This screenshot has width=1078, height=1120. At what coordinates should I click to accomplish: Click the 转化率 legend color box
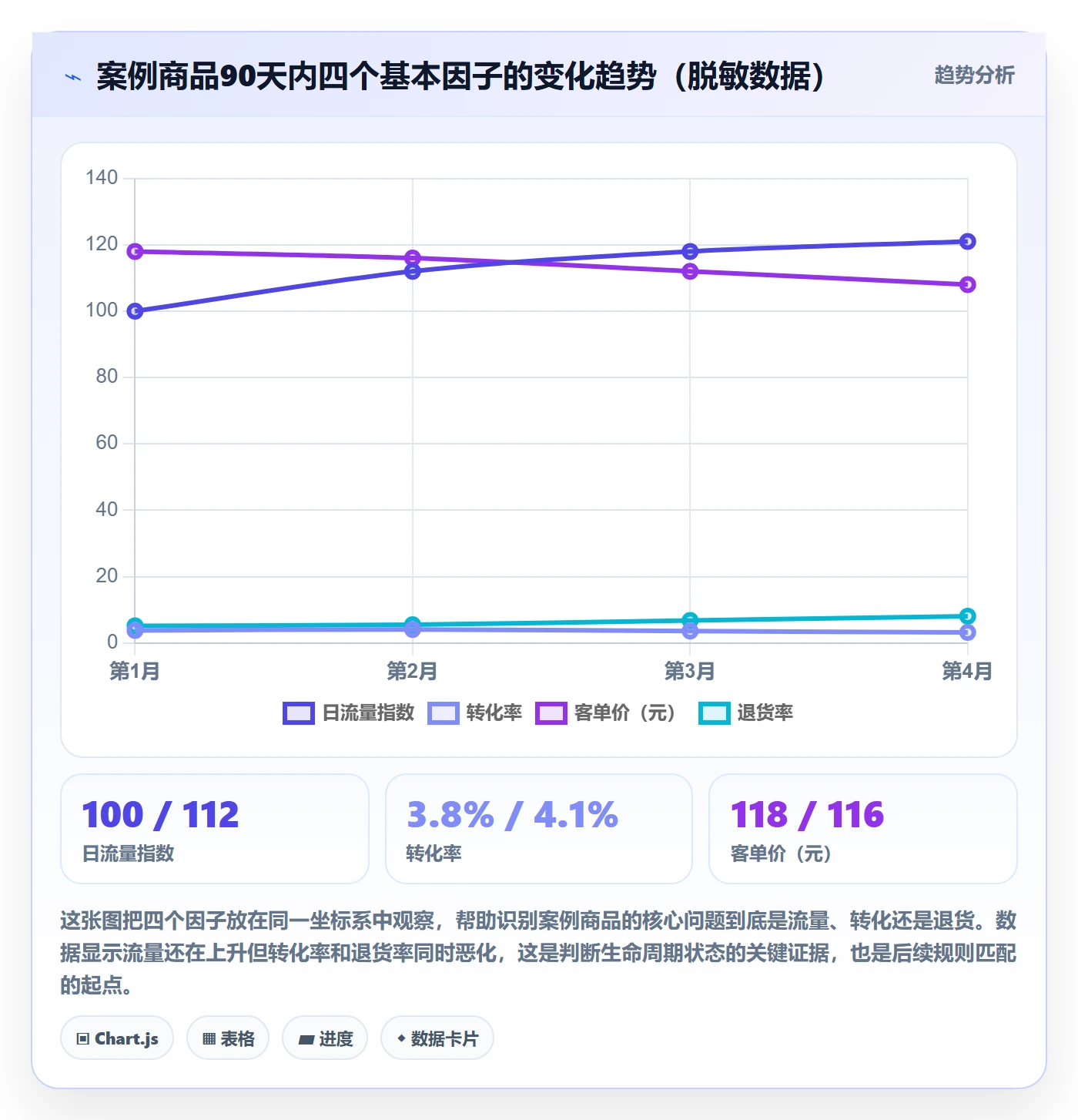444,713
